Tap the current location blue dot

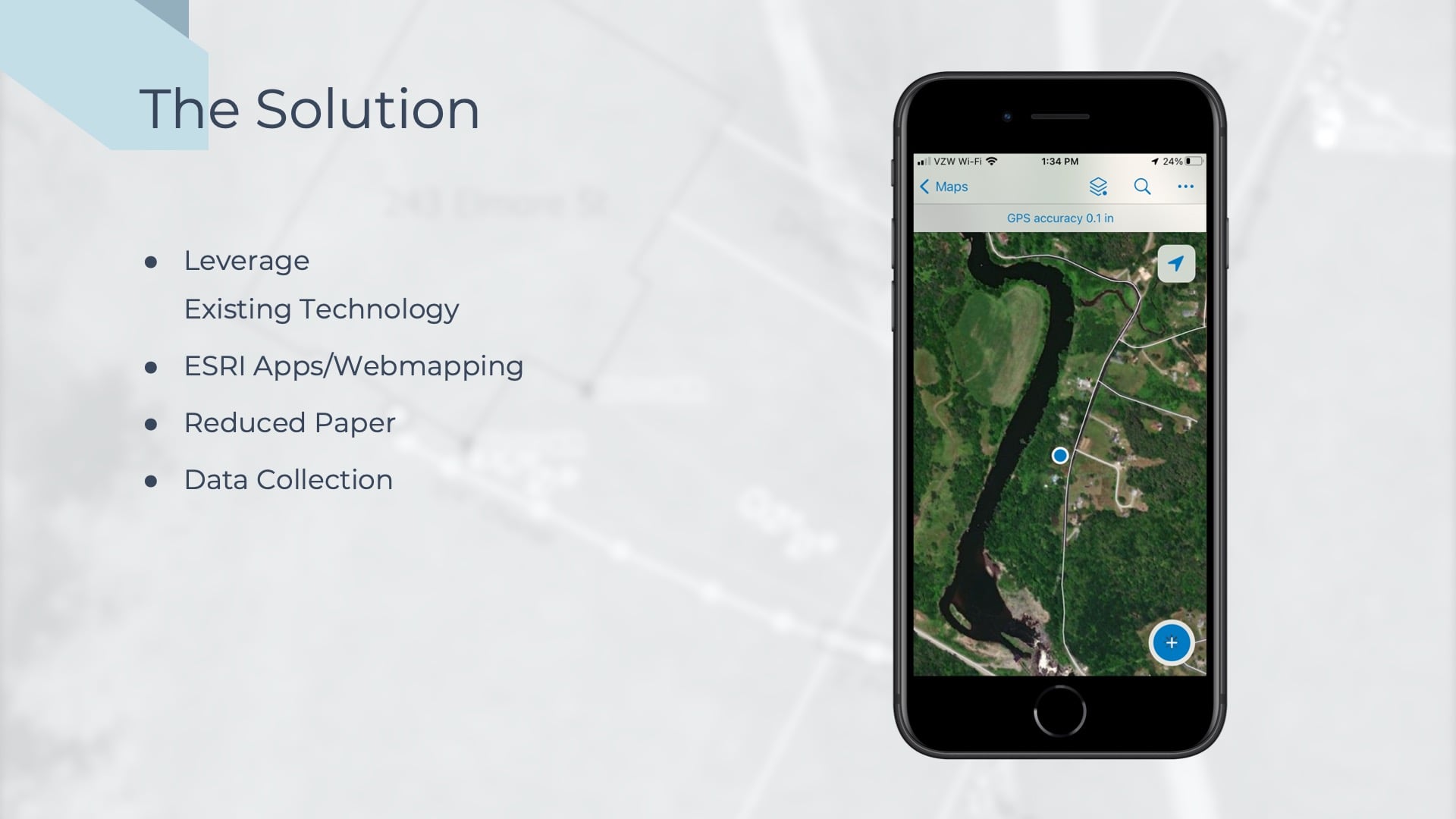(1060, 456)
